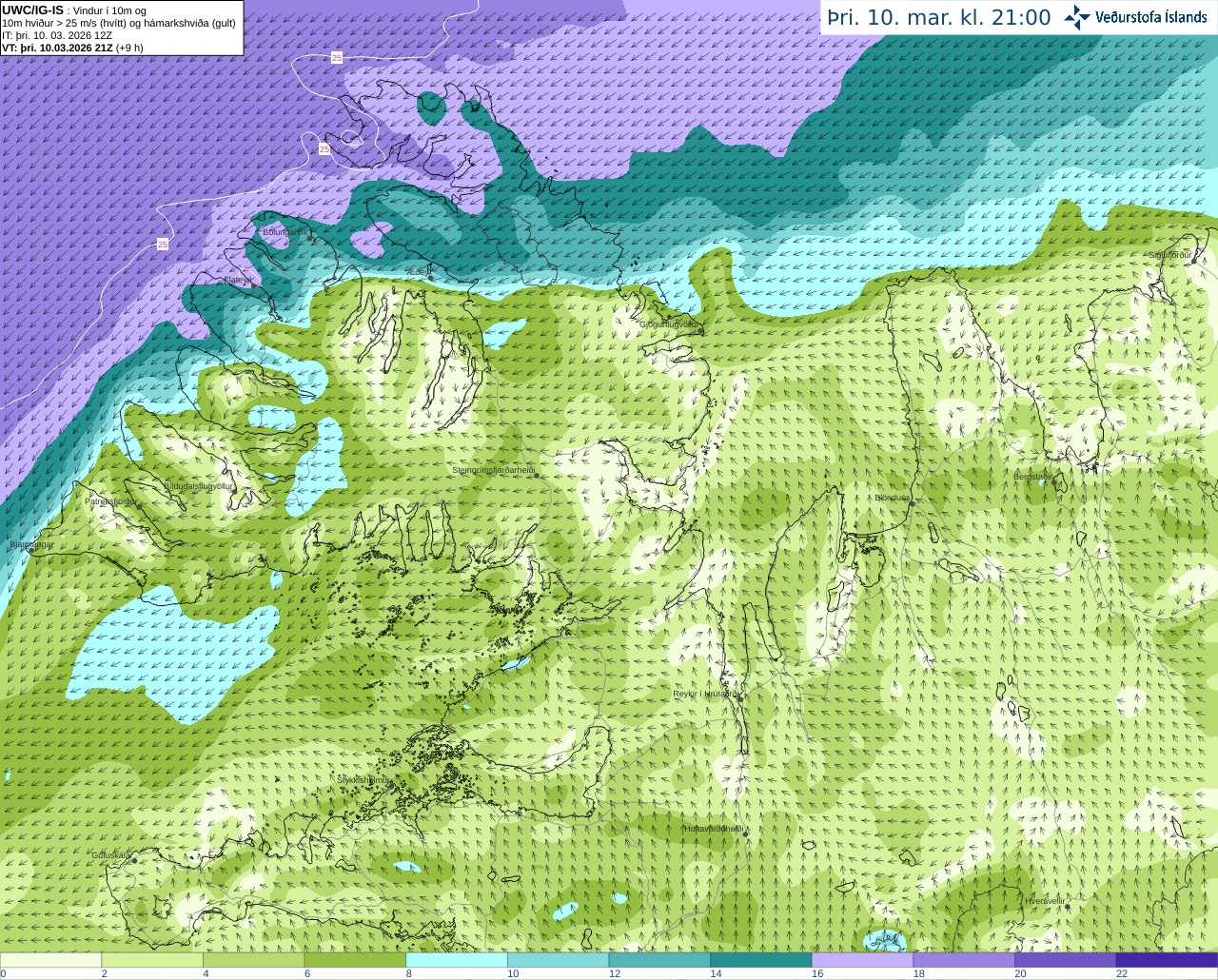1218x980 pixels.
Task: Click the Veðurstofa Íslands logo text
Action: [1151, 17]
